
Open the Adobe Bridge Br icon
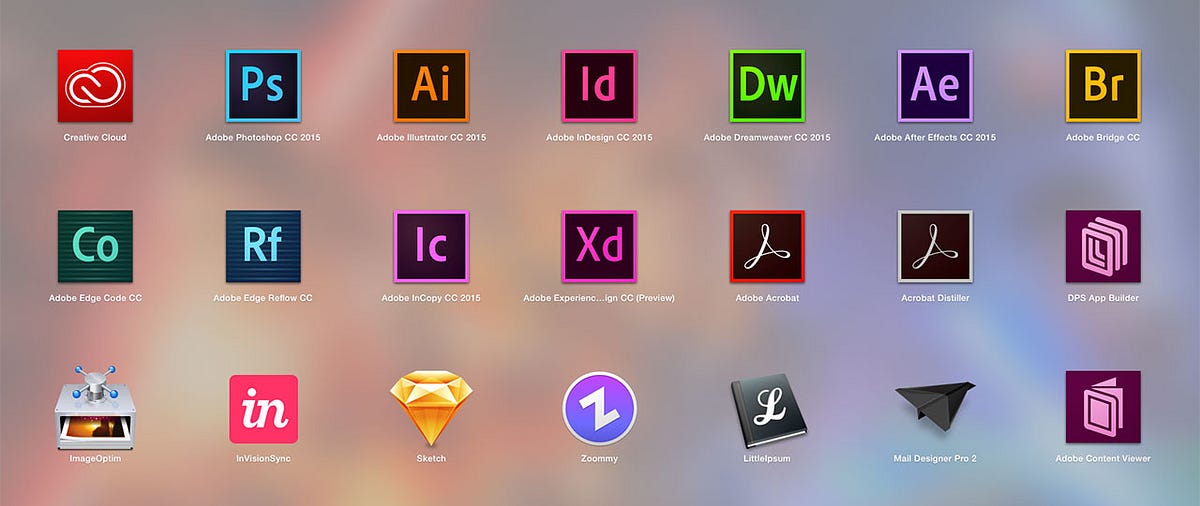[x=1103, y=87]
